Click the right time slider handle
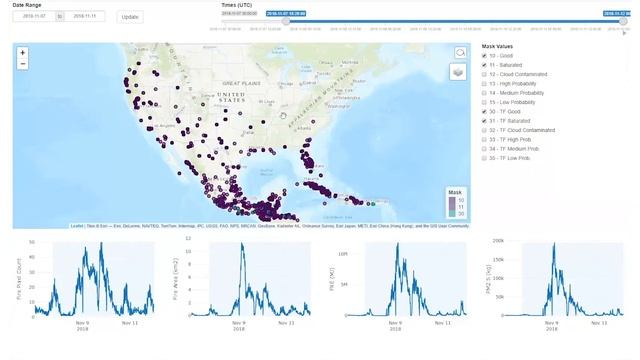This screenshot has height=360, width=640. point(623,21)
